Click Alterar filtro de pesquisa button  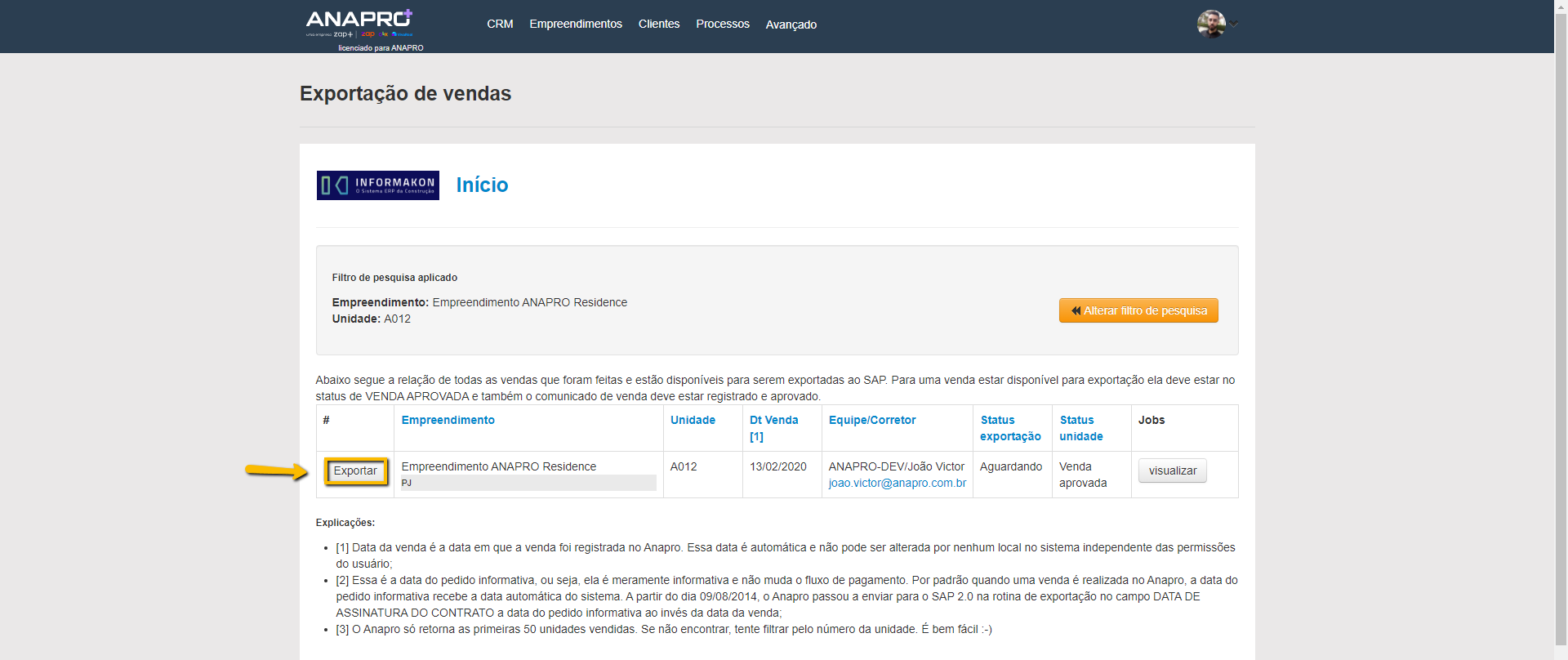pyautogui.click(x=1138, y=310)
